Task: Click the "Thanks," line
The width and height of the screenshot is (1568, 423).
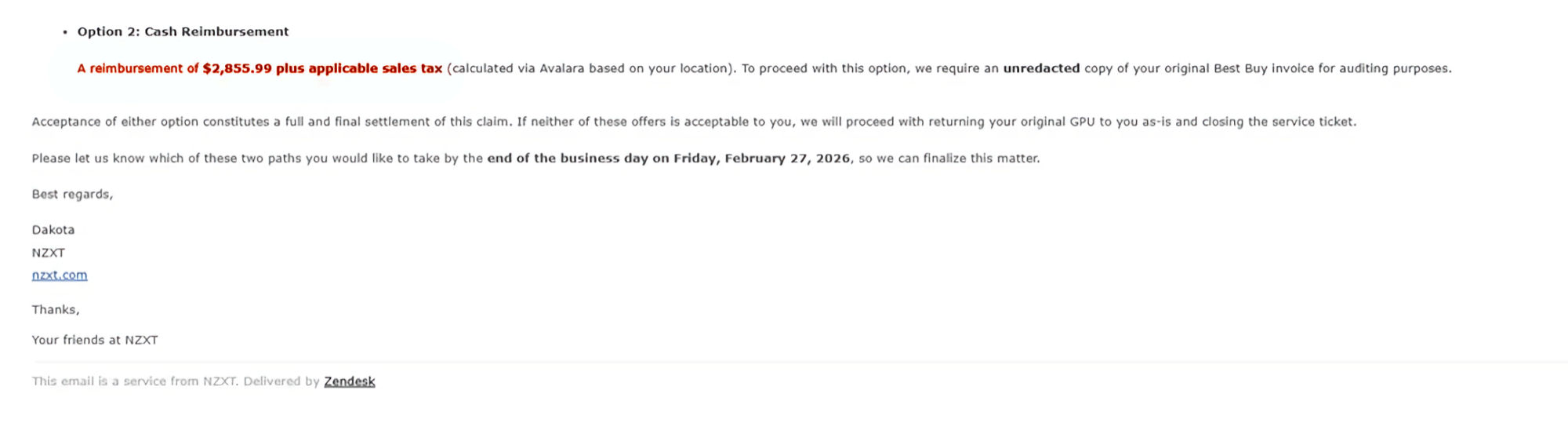Action: coord(56,310)
